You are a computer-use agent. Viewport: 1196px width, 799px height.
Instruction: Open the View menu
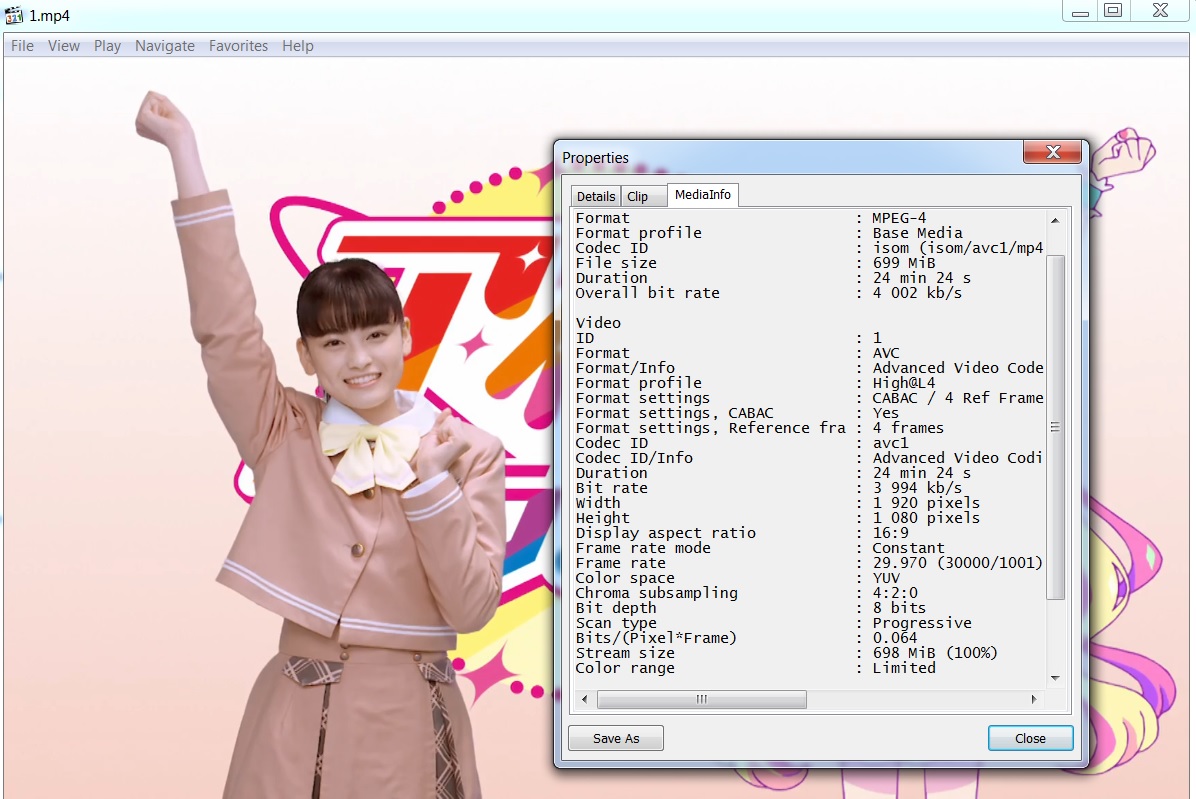pyautogui.click(x=63, y=46)
